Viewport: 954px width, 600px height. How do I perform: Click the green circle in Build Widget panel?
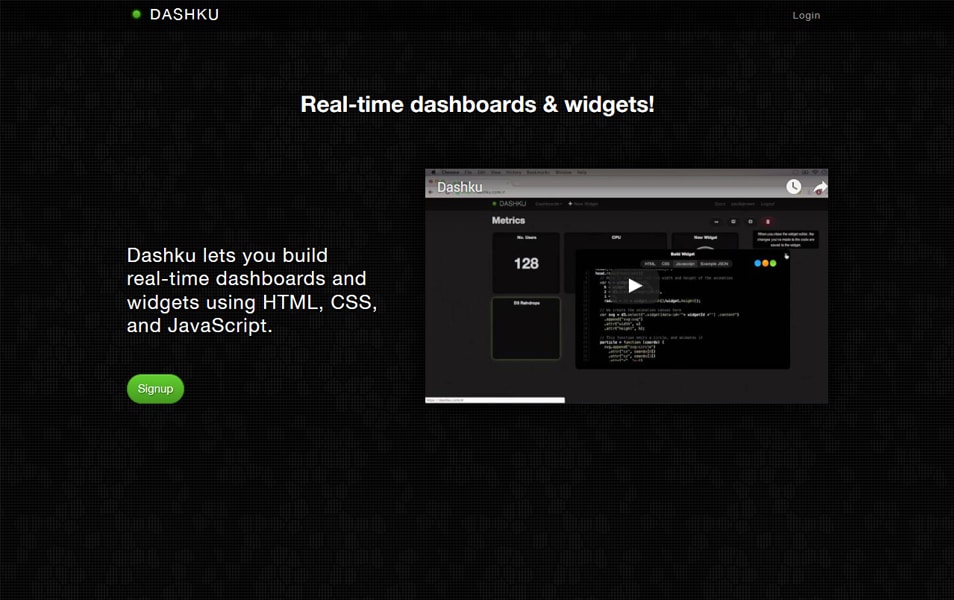pyautogui.click(x=773, y=264)
